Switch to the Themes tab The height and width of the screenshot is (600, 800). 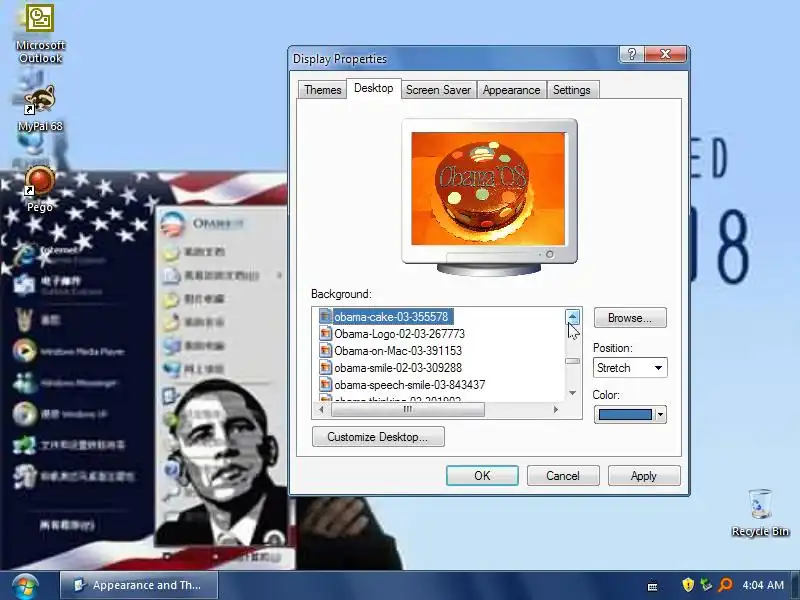[322, 90]
